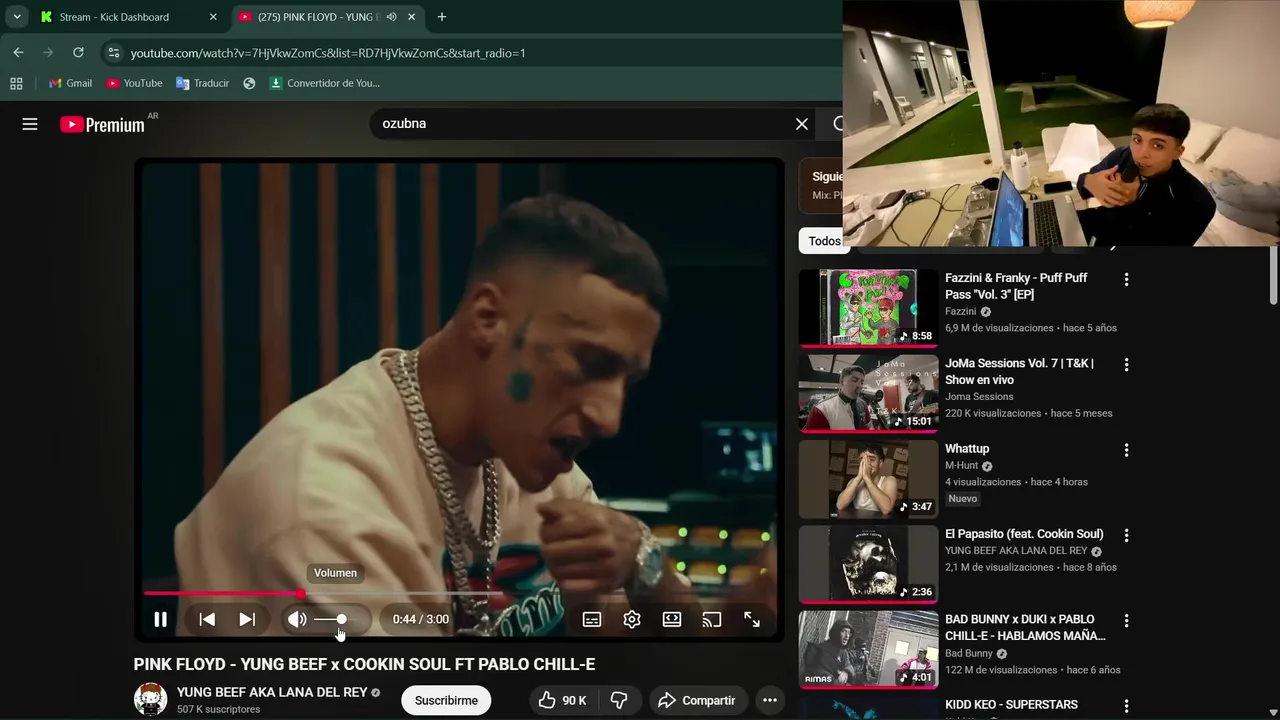The width and height of the screenshot is (1280, 720).
Task: Go to YouTube Premium home logo
Action: click(103, 124)
